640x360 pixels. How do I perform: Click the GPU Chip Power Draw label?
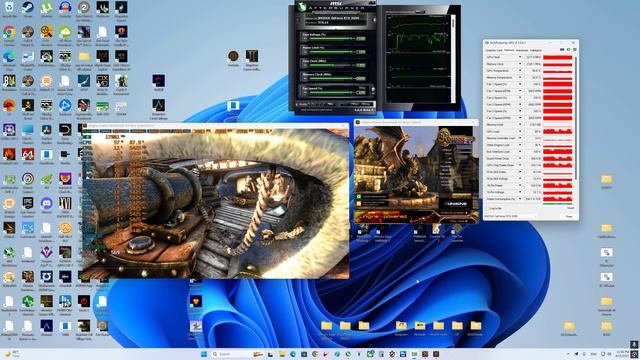click(x=500, y=165)
